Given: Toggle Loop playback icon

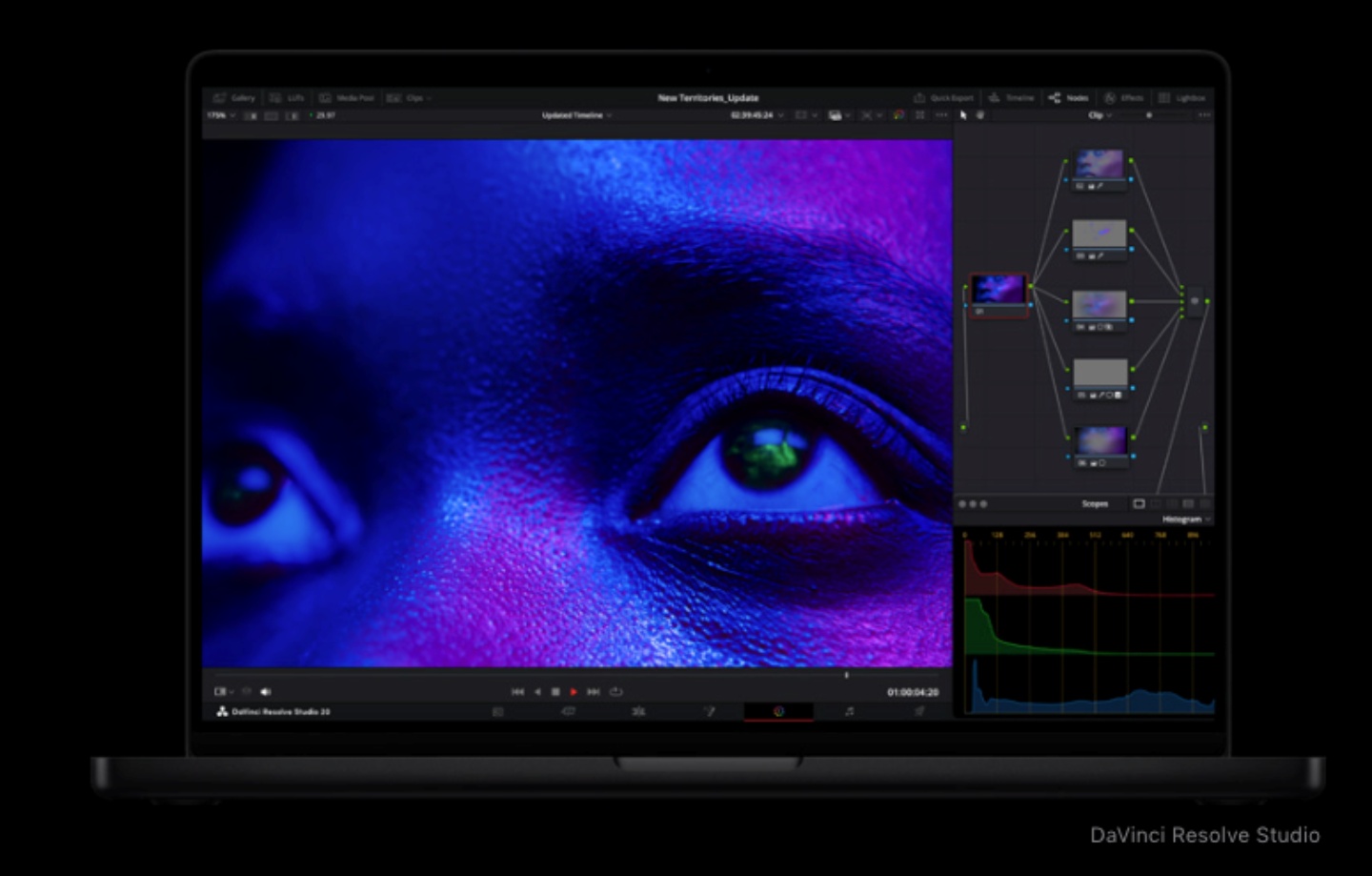Looking at the screenshot, I should (615, 692).
